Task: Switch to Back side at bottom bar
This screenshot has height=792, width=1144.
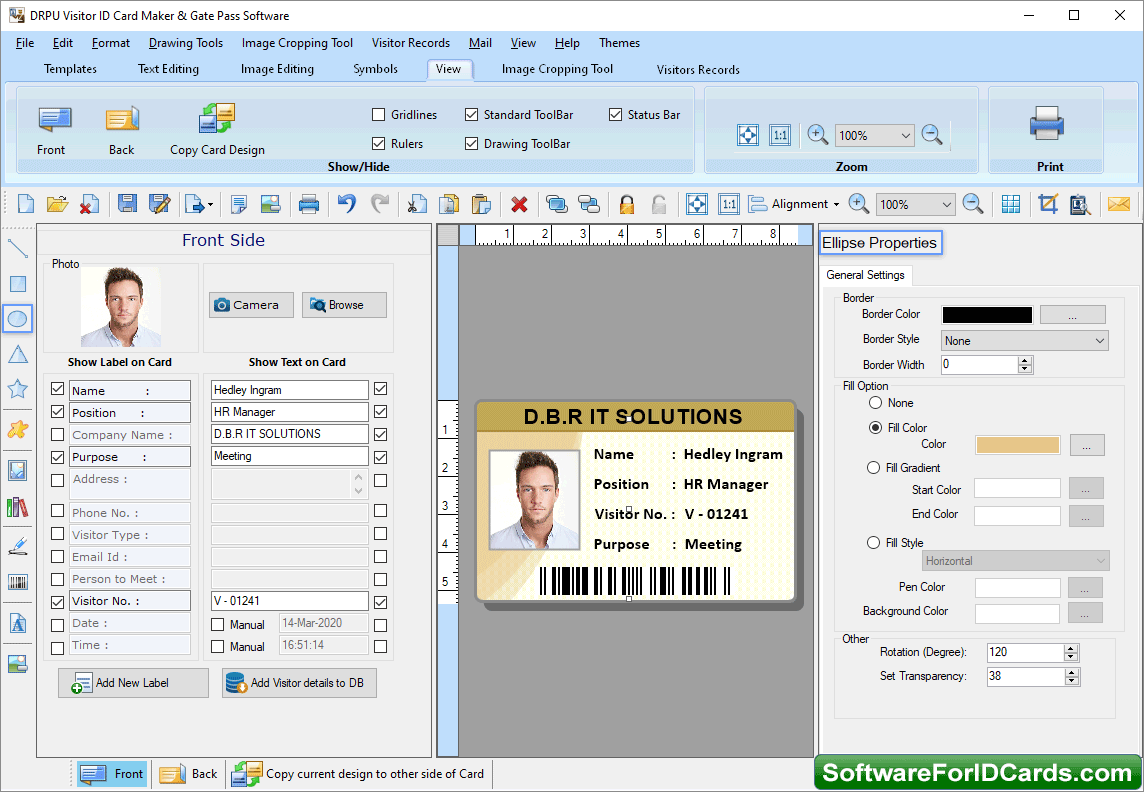Action: coord(188,774)
